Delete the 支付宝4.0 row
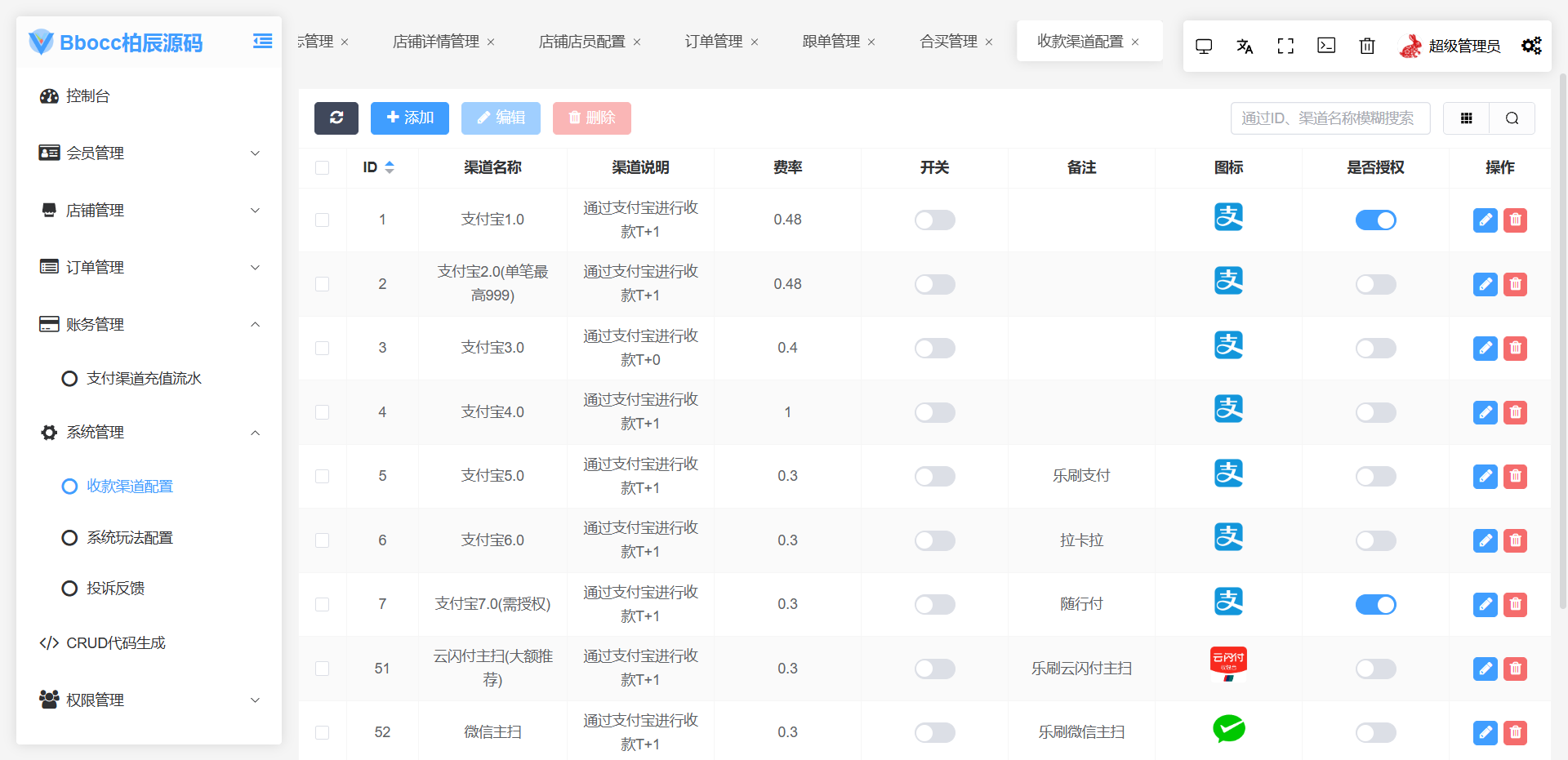The image size is (1568, 760). [x=1516, y=412]
